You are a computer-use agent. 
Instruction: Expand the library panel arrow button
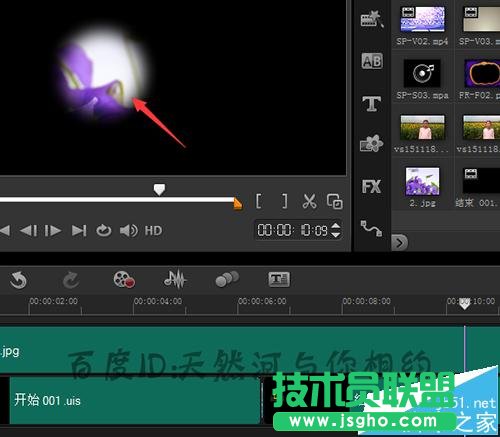pos(400,243)
